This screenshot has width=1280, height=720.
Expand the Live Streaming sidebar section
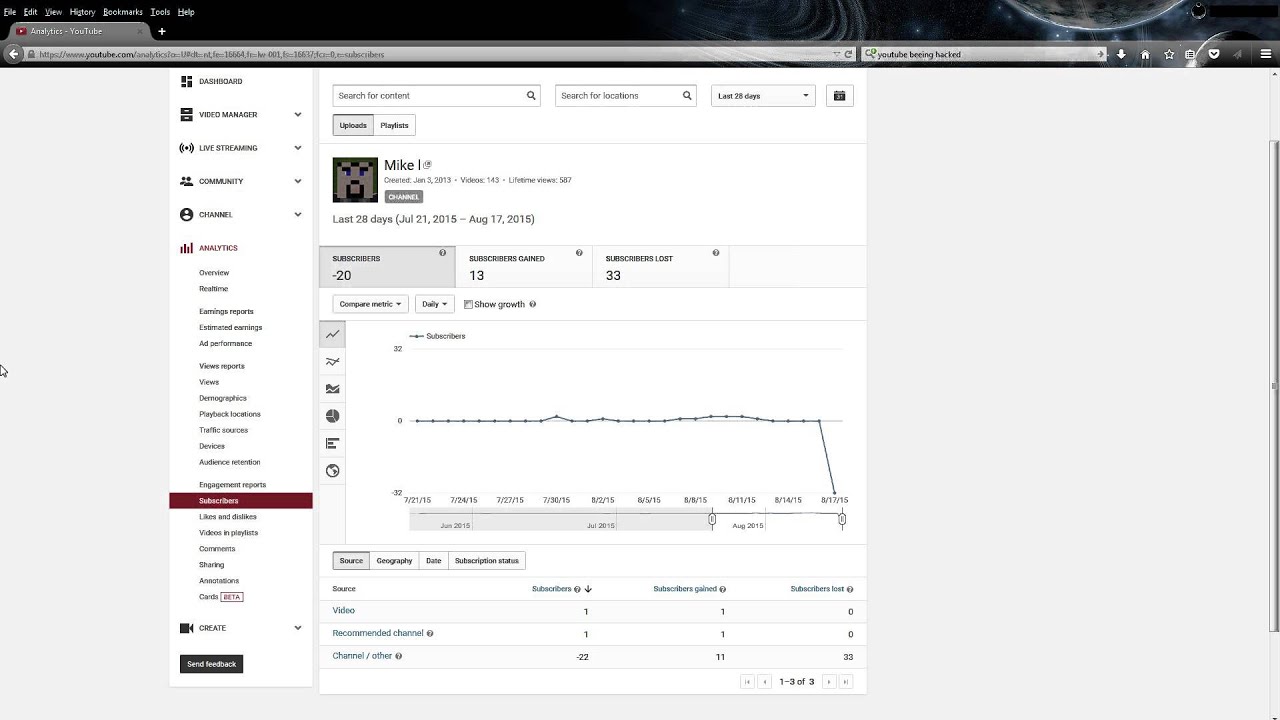click(298, 148)
